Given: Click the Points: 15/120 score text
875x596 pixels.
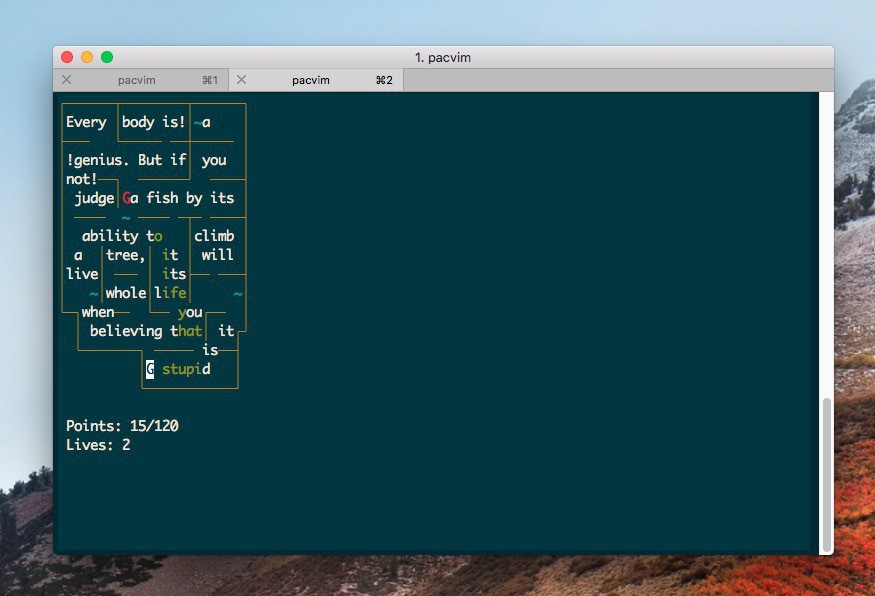Looking at the screenshot, I should pyautogui.click(x=122, y=426).
